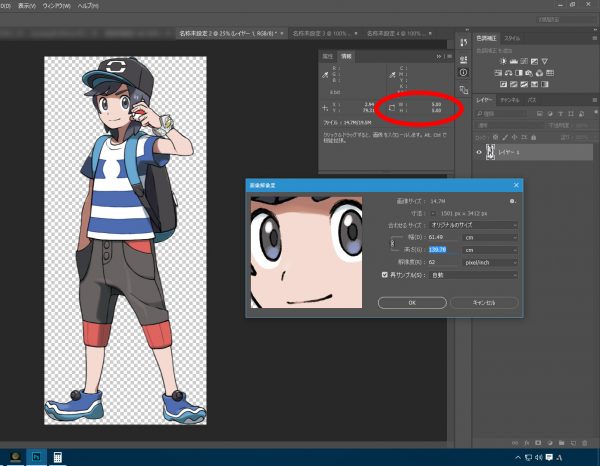Add a Threshold adjustment layer

click(x=524, y=84)
